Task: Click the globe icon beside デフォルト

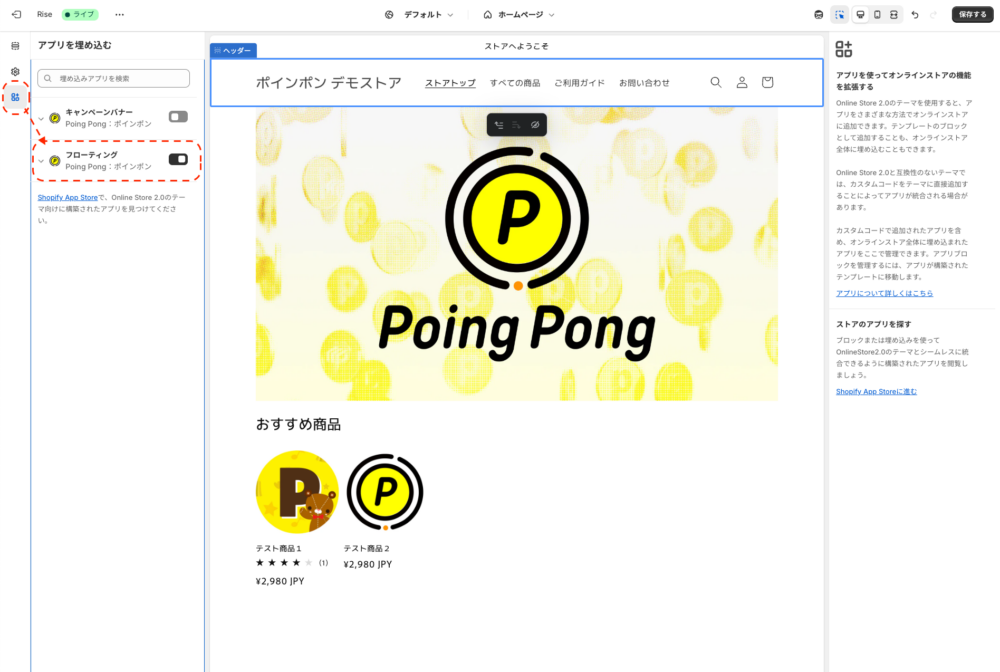Action: 389,15
